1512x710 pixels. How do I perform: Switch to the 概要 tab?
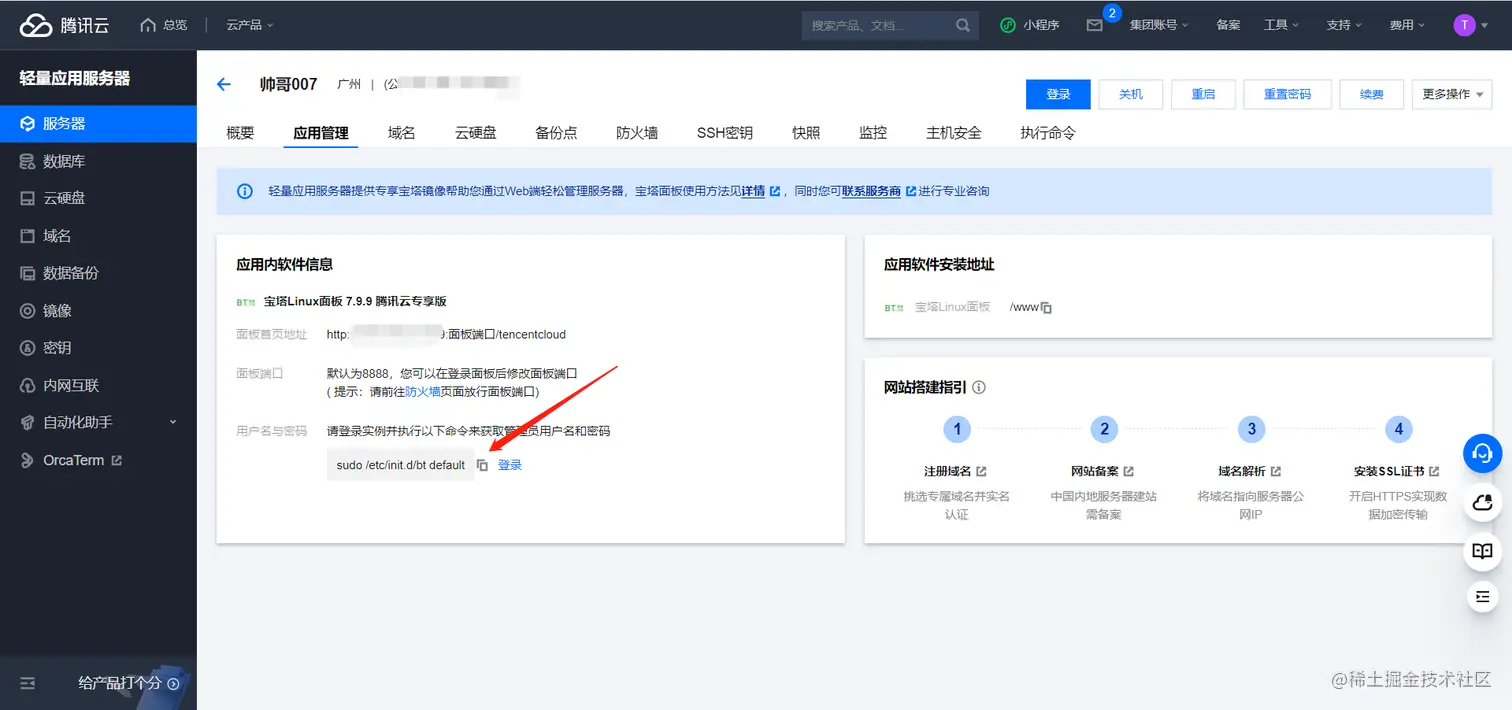pyautogui.click(x=240, y=132)
